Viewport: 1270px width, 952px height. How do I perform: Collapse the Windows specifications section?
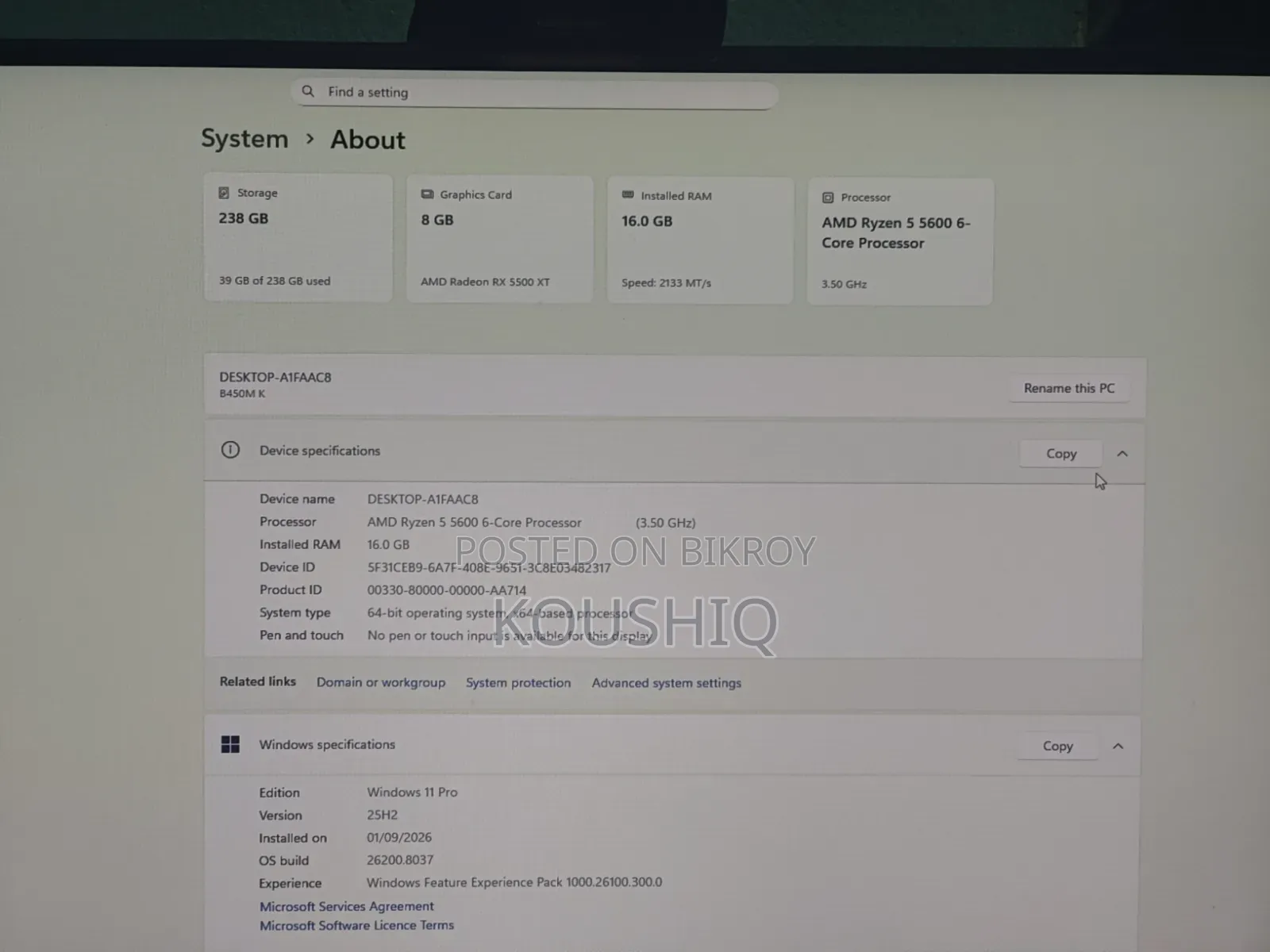[1118, 747]
